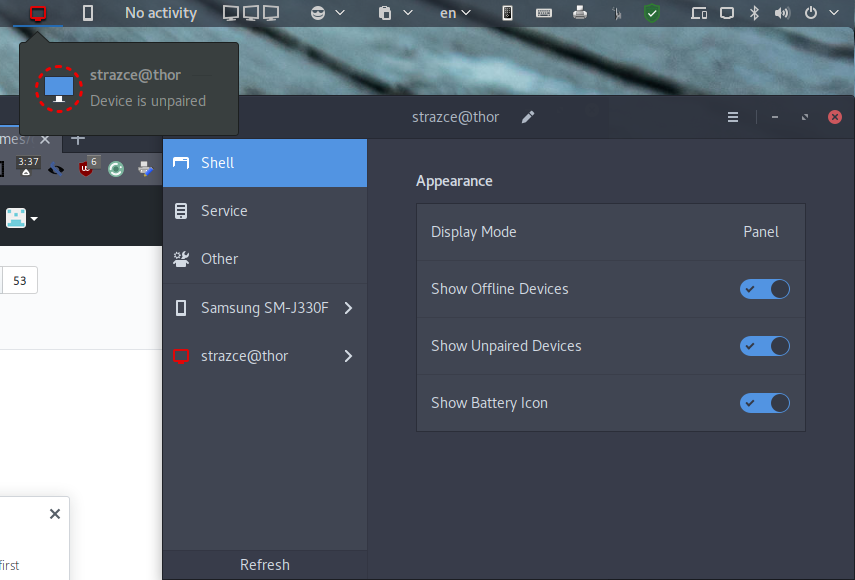Screen dimensions: 855x580
Task: Toggle Show Unpaired Devices switch
Action: pyautogui.click(x=764, y=346)
